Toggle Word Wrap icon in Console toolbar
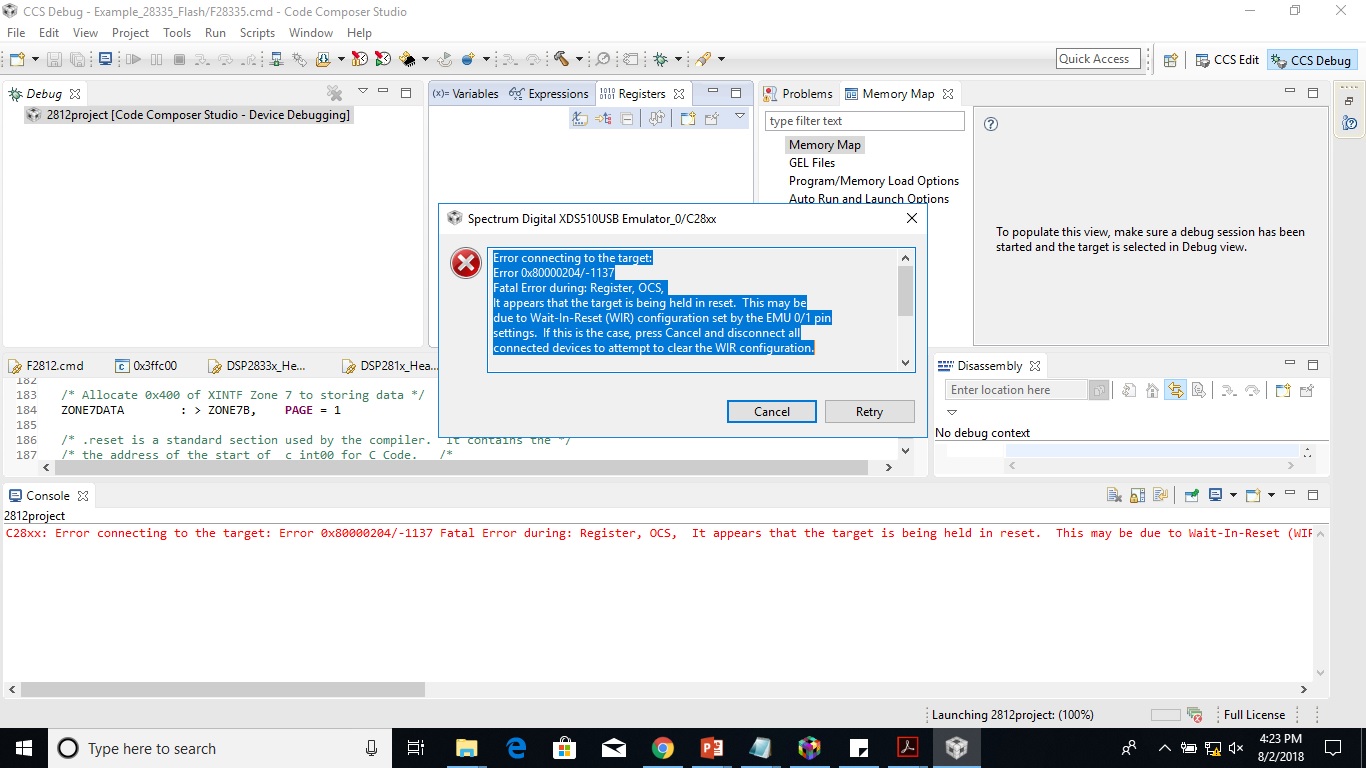Image resolution: width=1366 pixels, height=768 pixels. tap(1160, 495)
